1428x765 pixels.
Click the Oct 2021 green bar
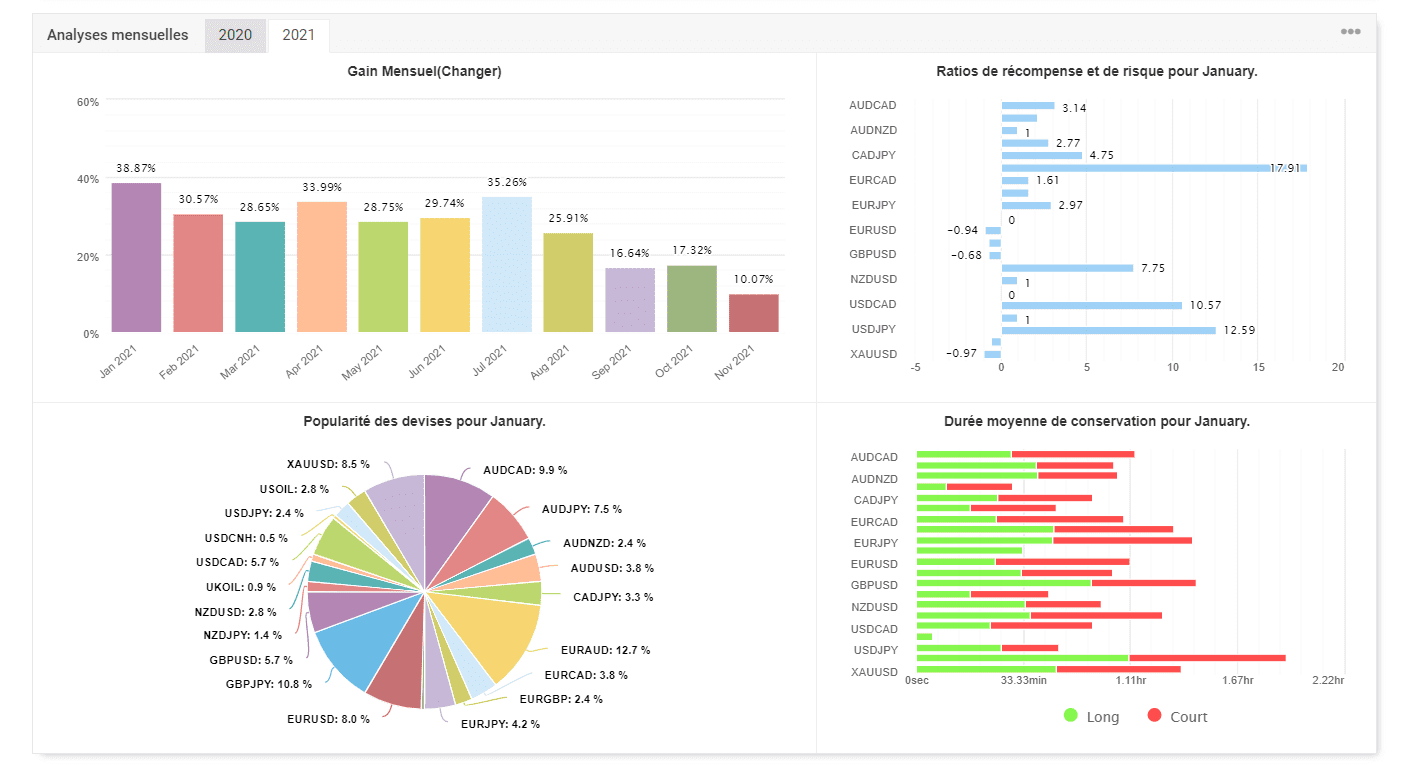tap(691, 298)
